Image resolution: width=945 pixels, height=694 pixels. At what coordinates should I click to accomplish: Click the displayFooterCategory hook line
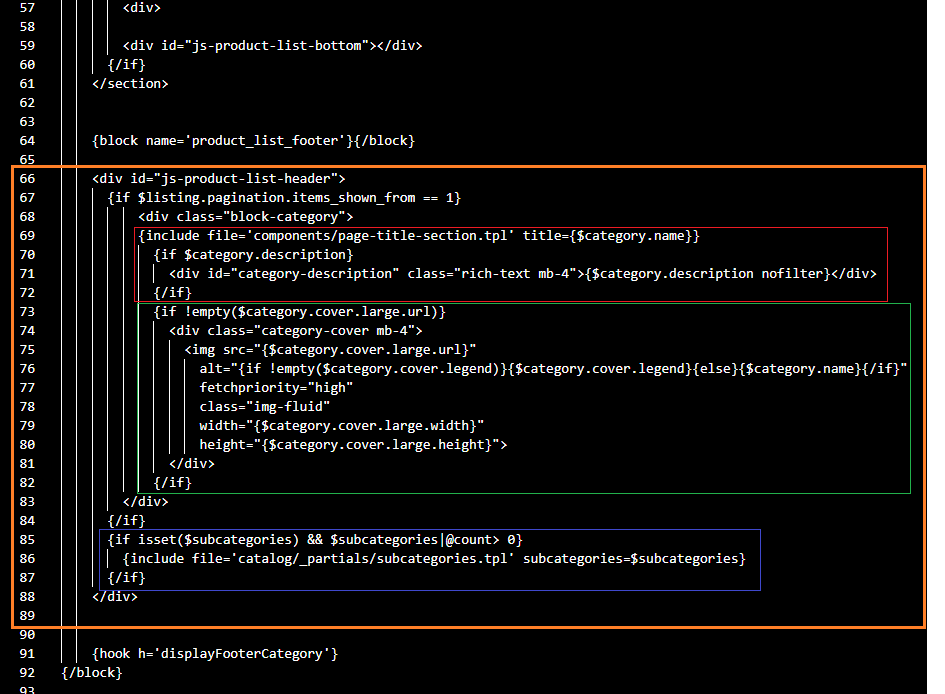point(215,654)
